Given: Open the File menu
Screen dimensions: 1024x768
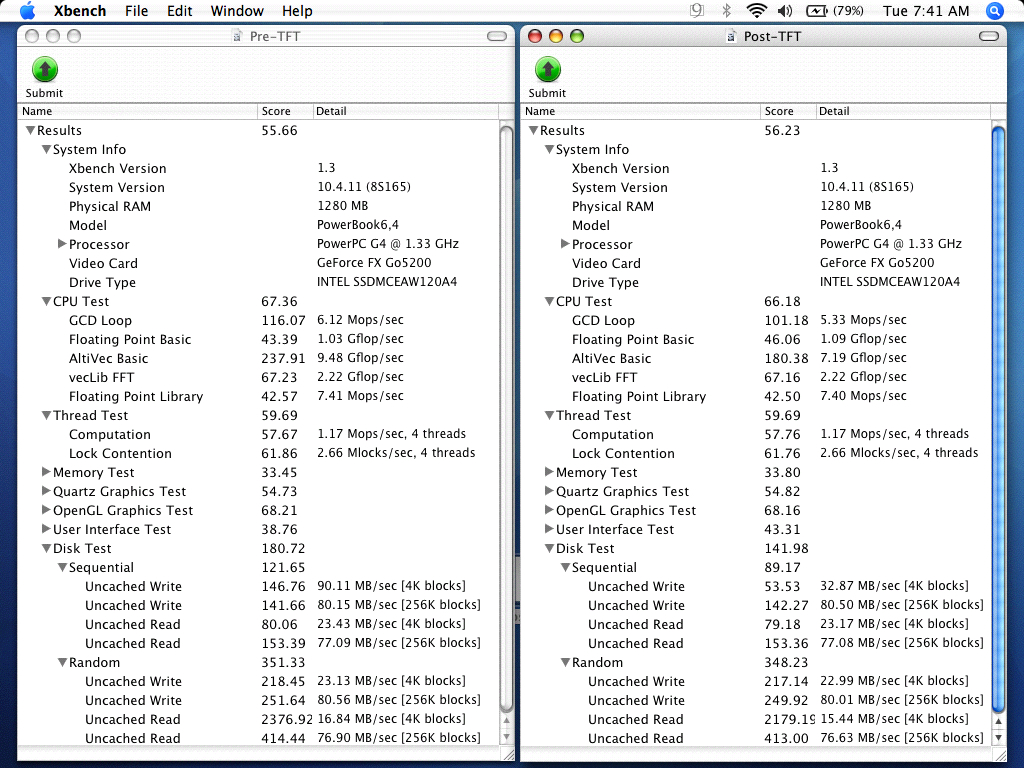Looking at the screenshot, I should tap(136, 10).
